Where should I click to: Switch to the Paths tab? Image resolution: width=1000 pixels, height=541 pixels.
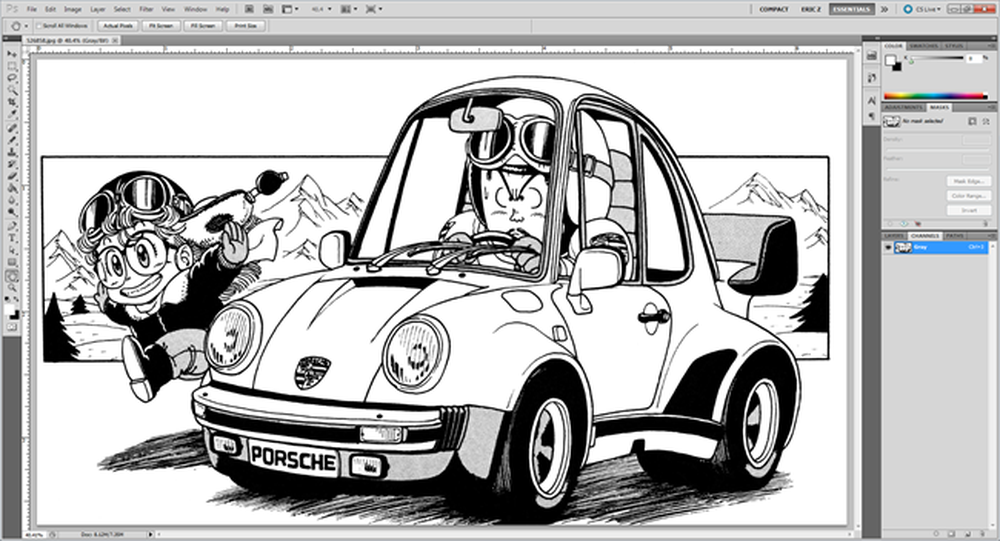(955, 235)
